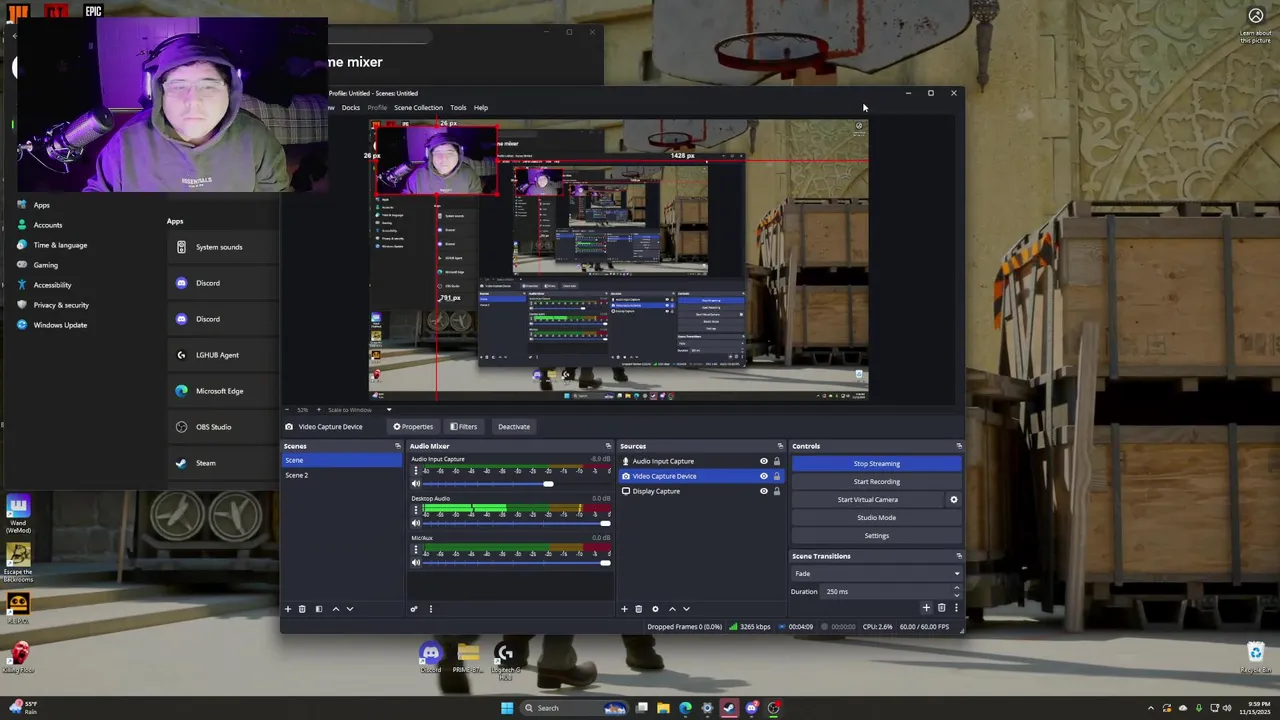Viewport: 1280px width, 720px height.
Task: Hide Video Capture Device source eye icon
Action: click(x=763, y=476)
